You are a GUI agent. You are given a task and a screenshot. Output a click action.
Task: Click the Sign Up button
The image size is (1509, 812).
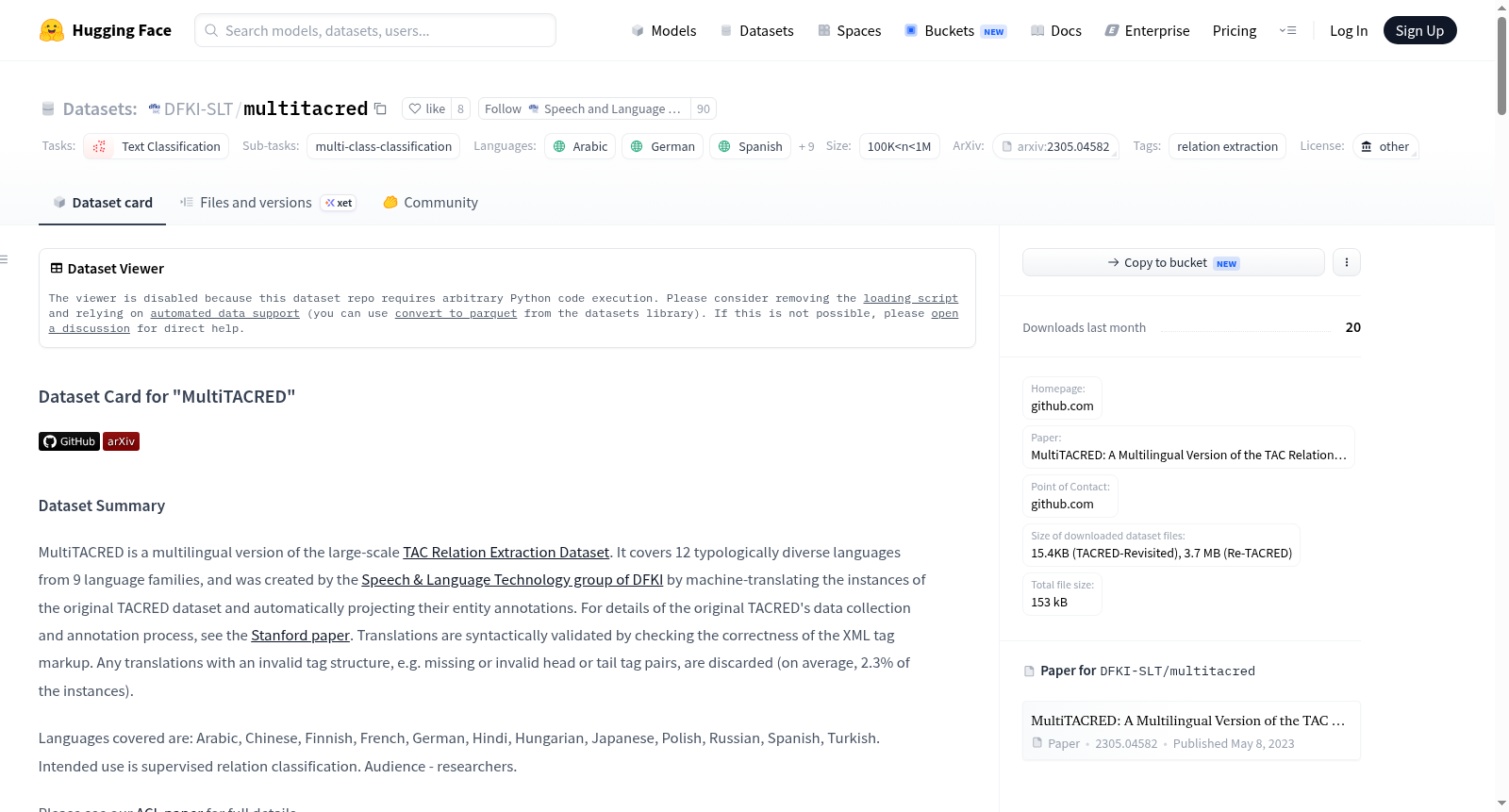pyautogui.click(x=1419, y=31)
